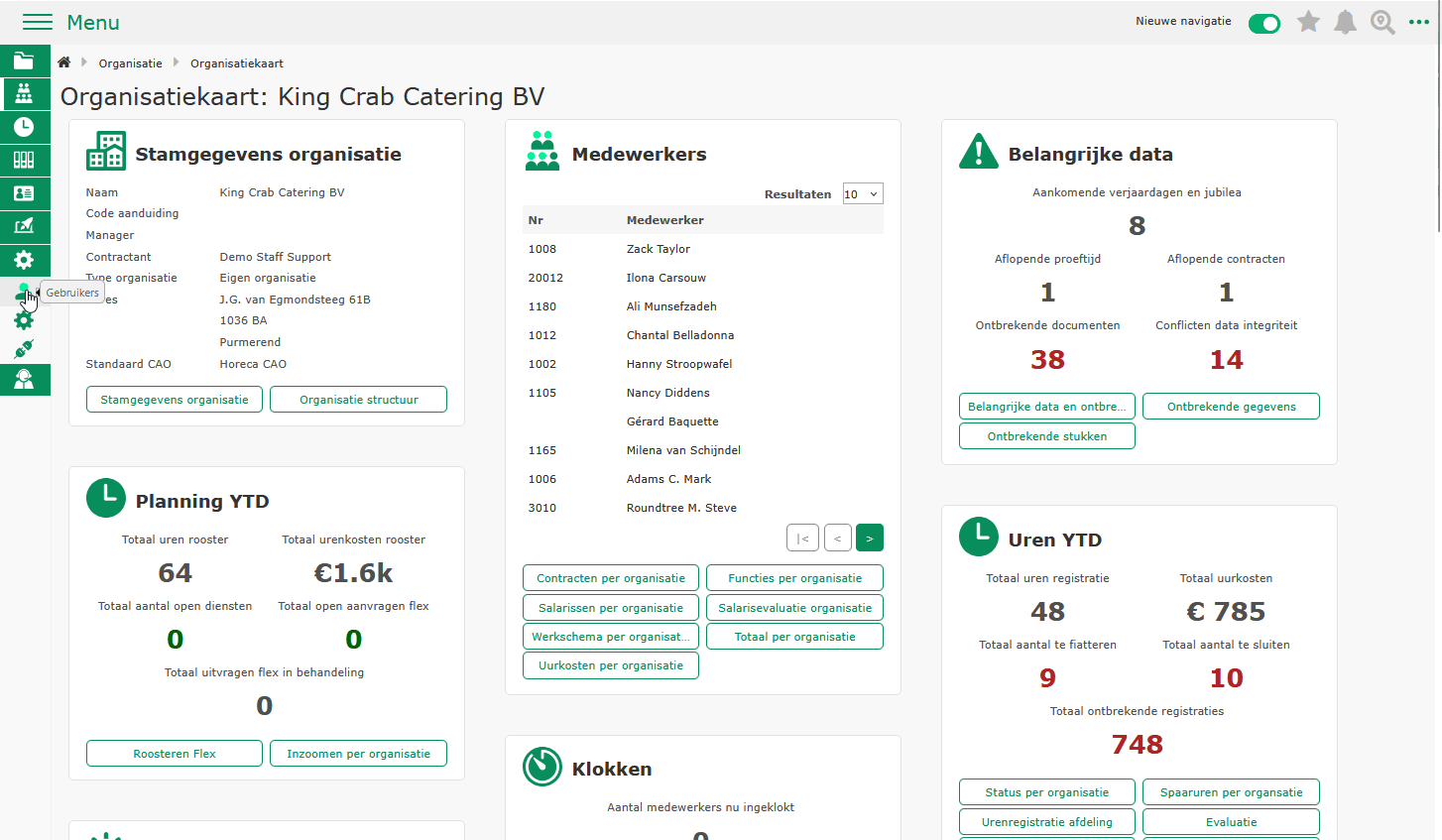
Task: Click the koppelingen plug icon in the sidebar
Action: (x=25, y=348)
